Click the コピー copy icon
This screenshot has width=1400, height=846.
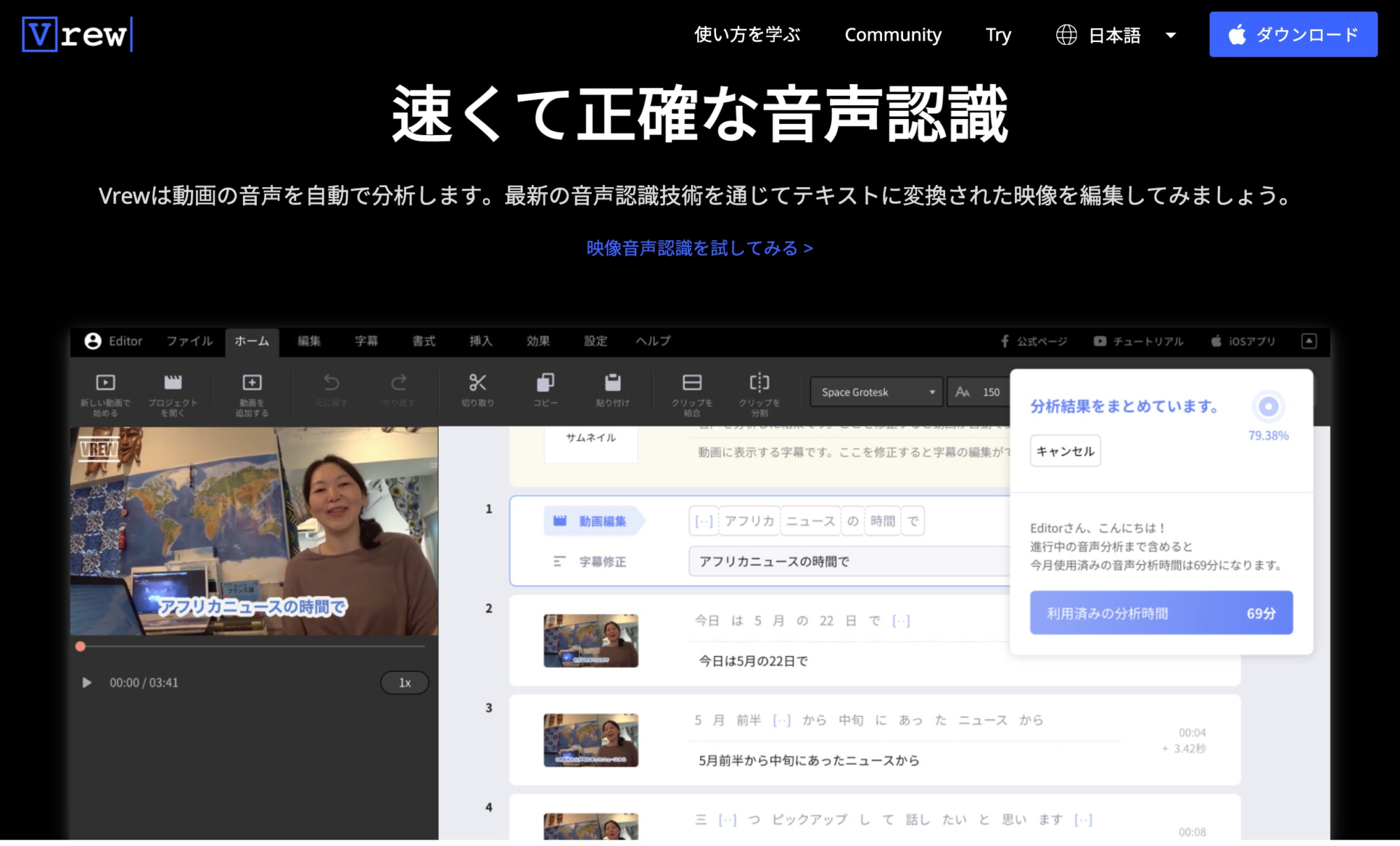[x=545, y=382]
